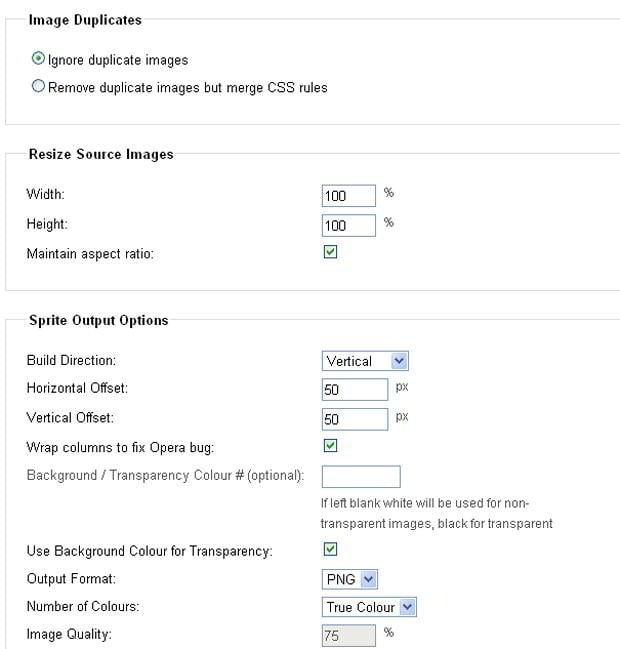
Task: Open the Build Direction dropdown
Action: click(x=366, y=361)
